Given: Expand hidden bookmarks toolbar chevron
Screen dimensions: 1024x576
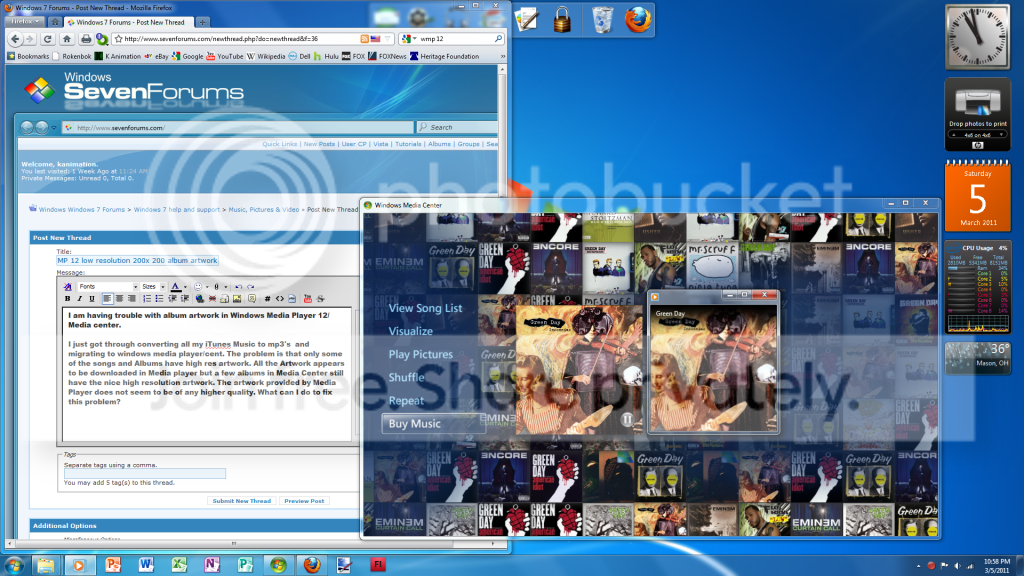Looking at the screenshot, I should (x=502, y=56).
